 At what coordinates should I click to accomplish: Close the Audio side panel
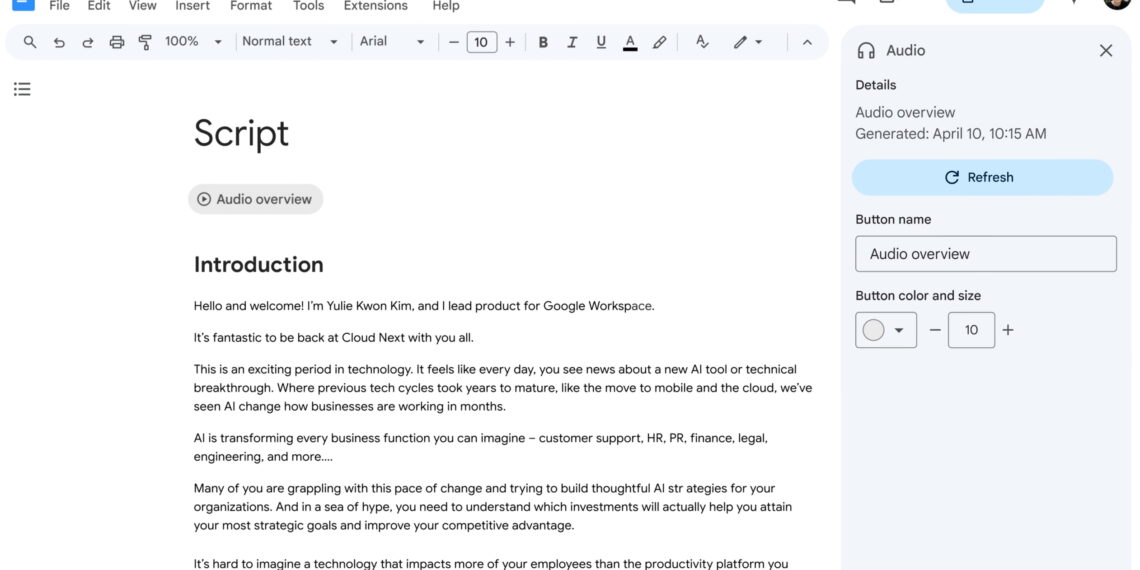1105,51
